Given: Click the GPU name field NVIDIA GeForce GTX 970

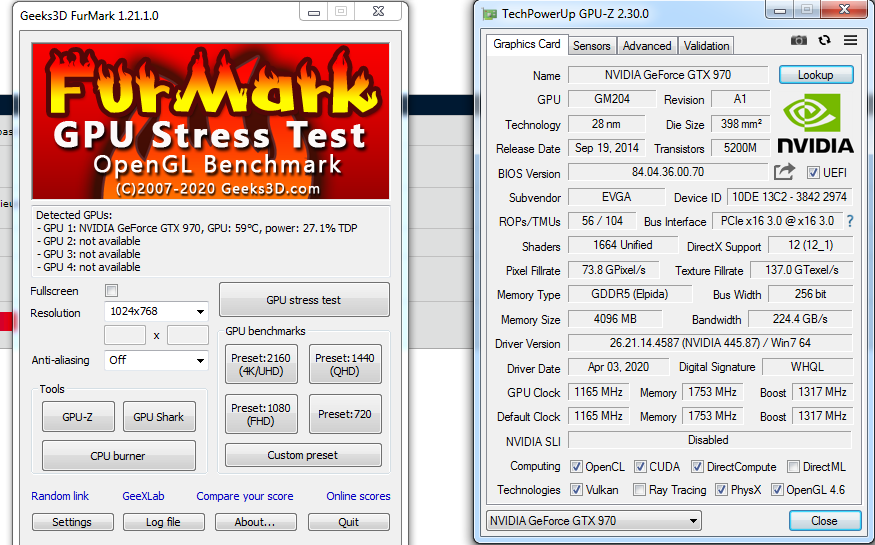Looking at the screenshot, I should pyautogui.click(x=668, y=75).
